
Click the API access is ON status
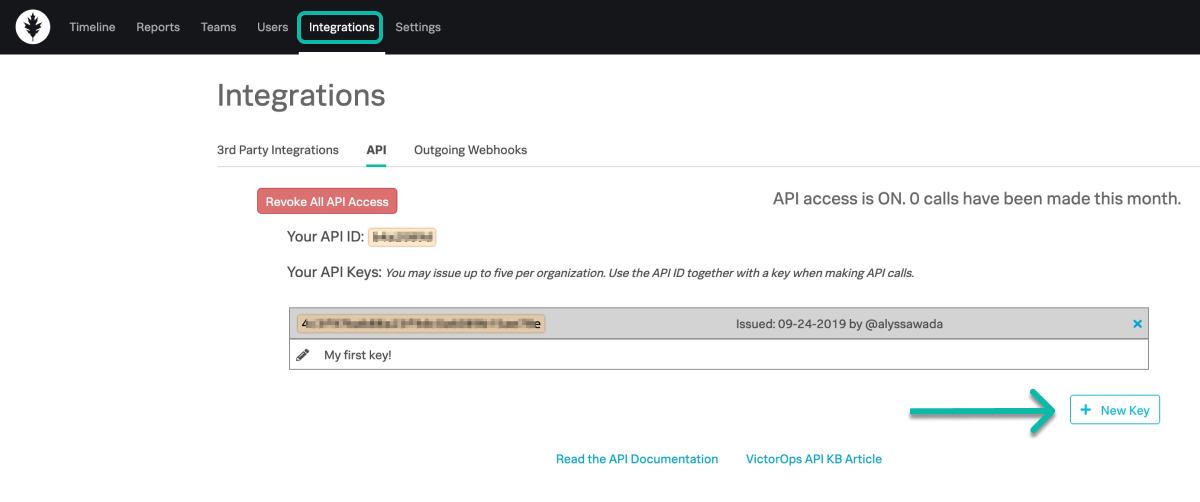point(977,198)
